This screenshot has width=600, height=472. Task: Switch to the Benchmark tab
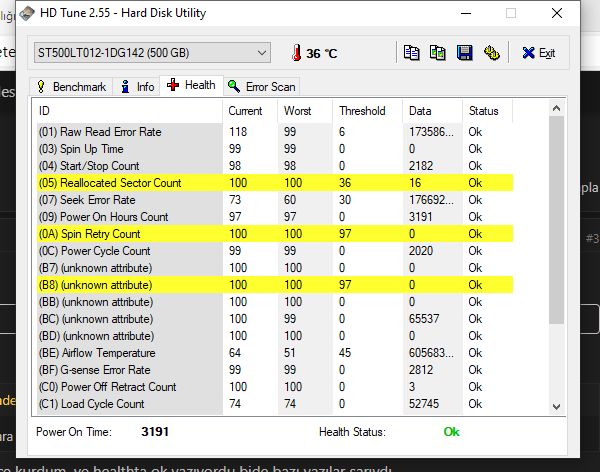pyautogui.click(x=72, y=87)
